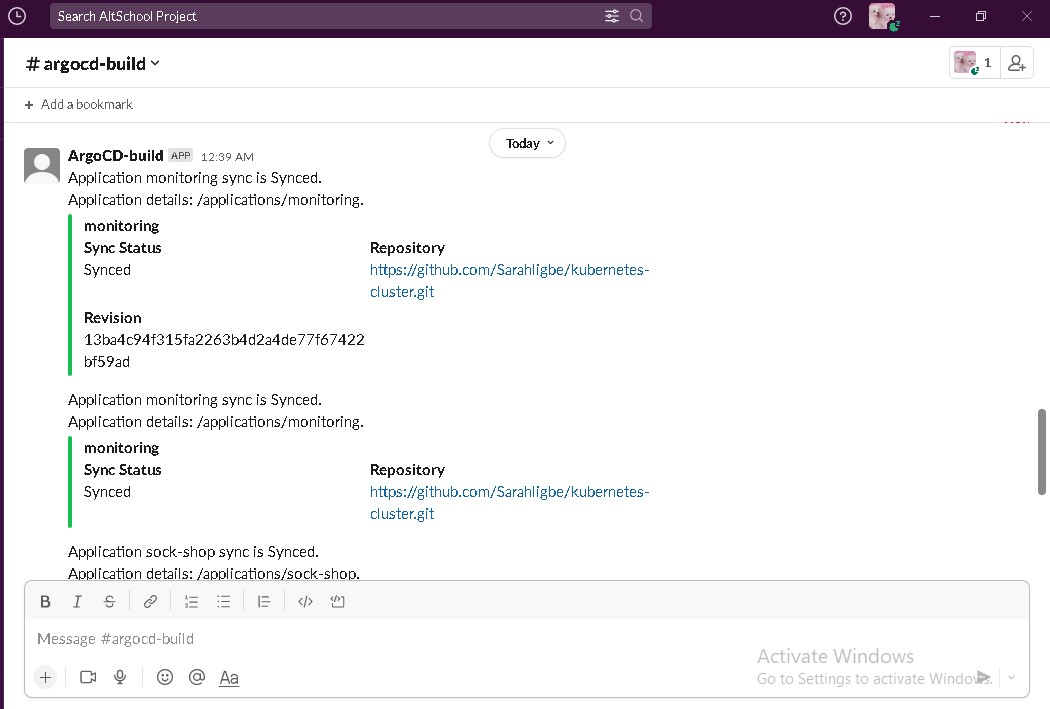The height and width of the screenshot is (709, 1050).
Task: Toggle italic formatting
Action: pos(77,601)
